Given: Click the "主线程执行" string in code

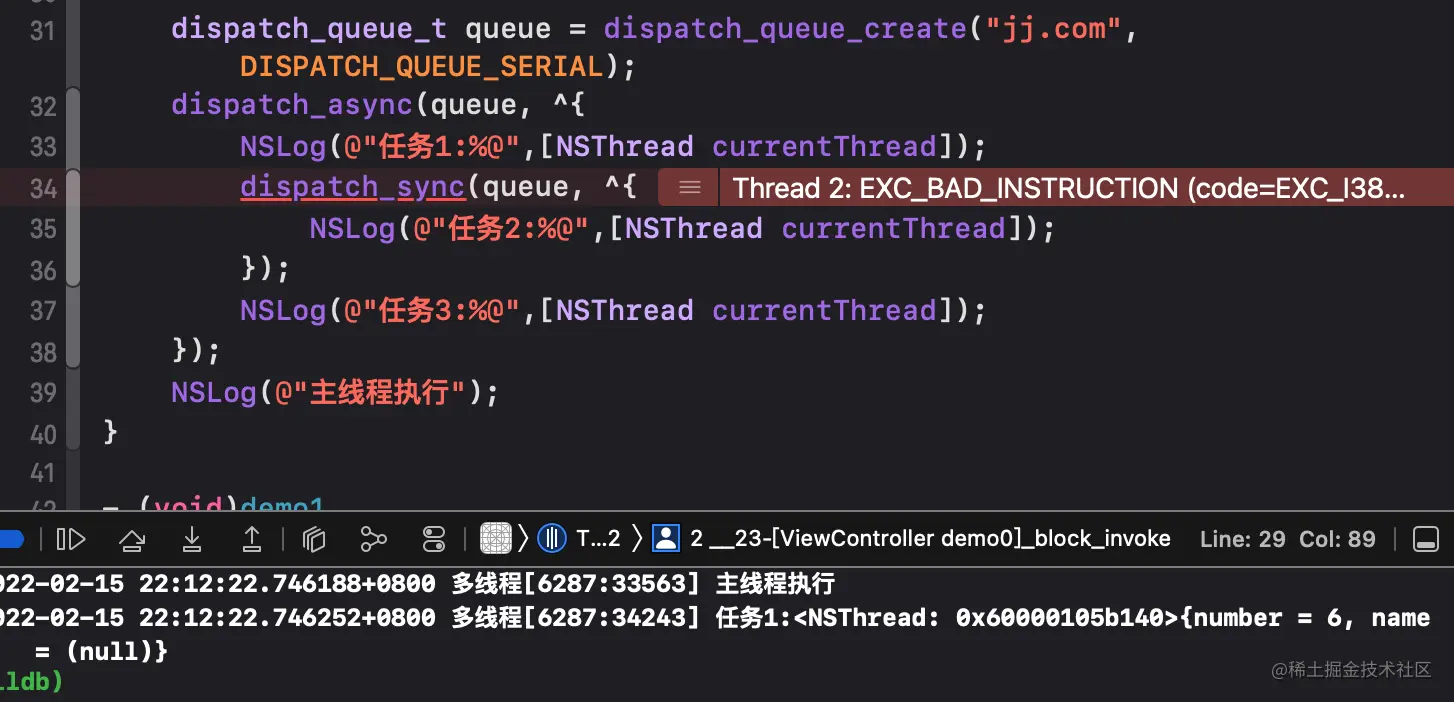Looking at the screenshot, I should coord(372,392).
